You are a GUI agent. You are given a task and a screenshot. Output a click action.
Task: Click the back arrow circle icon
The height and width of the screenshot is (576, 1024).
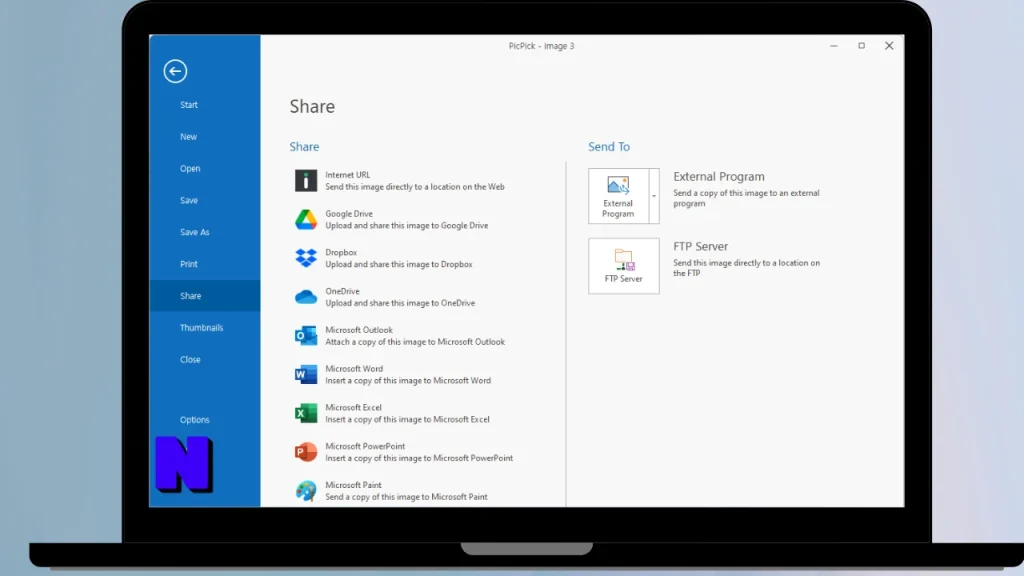pos(175,71)
